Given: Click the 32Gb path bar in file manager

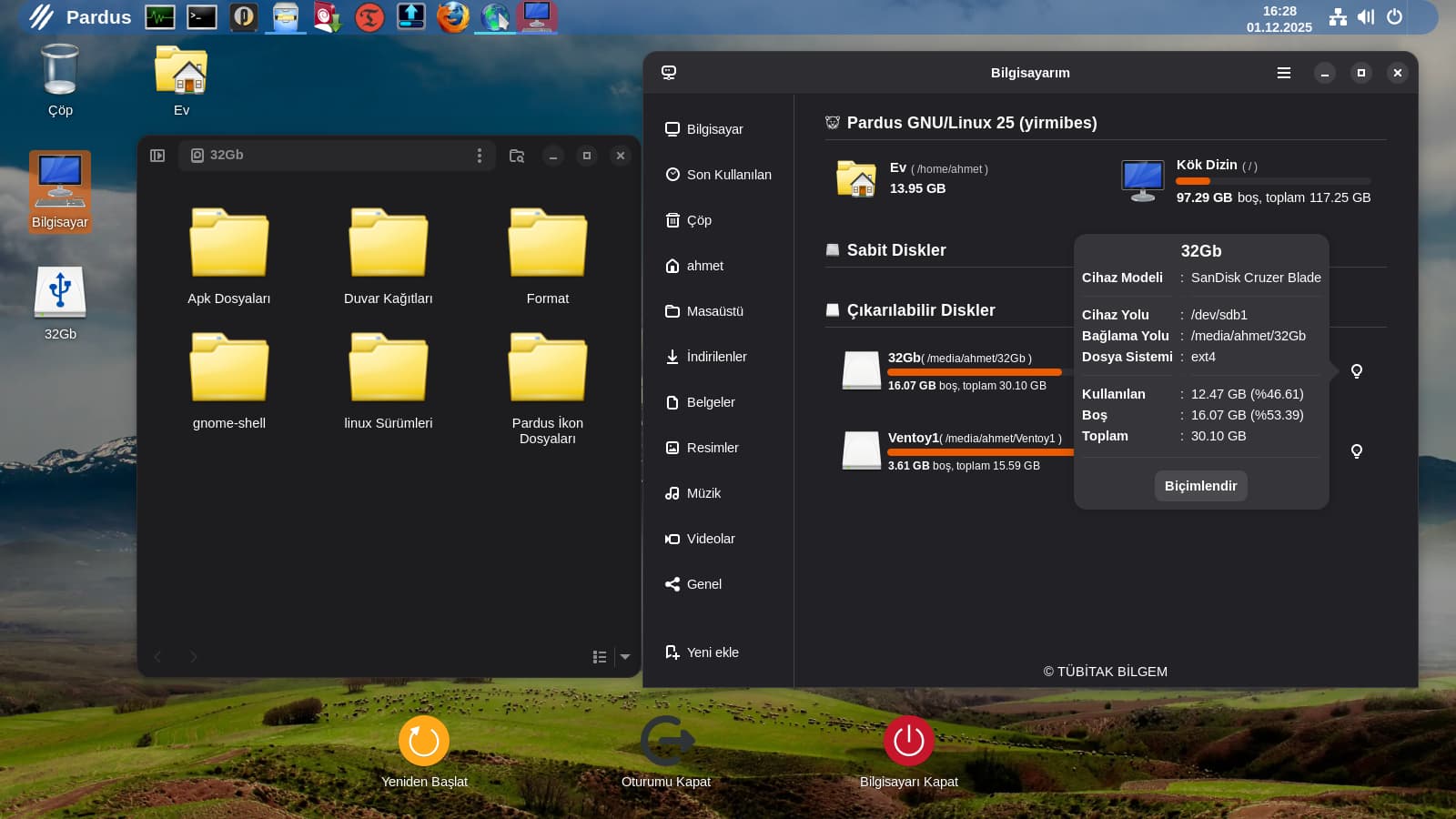Looking at the screenshot, I should pyautogui.click(x=328, y=156).
